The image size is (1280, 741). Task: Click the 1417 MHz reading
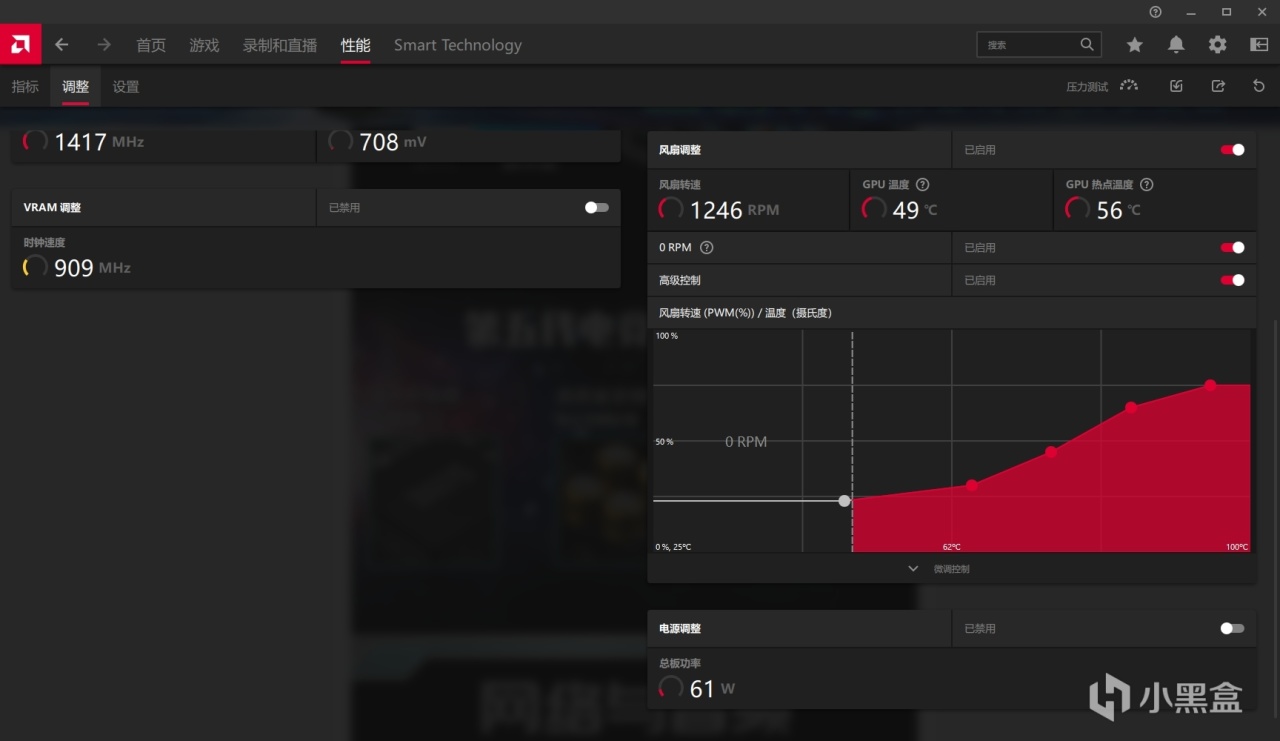tap(99, 142)
